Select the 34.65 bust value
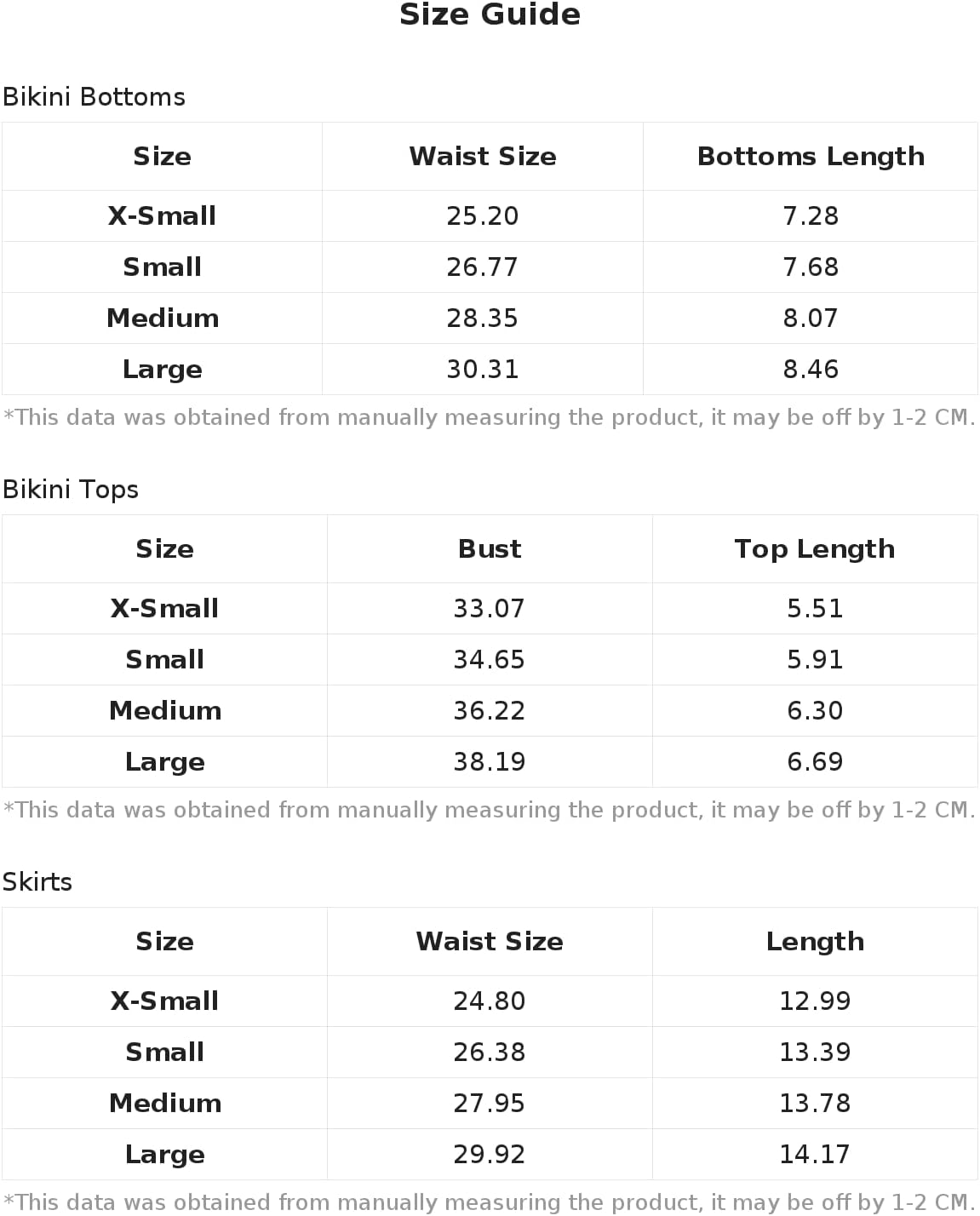This screenshot has width=980, height=1216. (489, 660)
